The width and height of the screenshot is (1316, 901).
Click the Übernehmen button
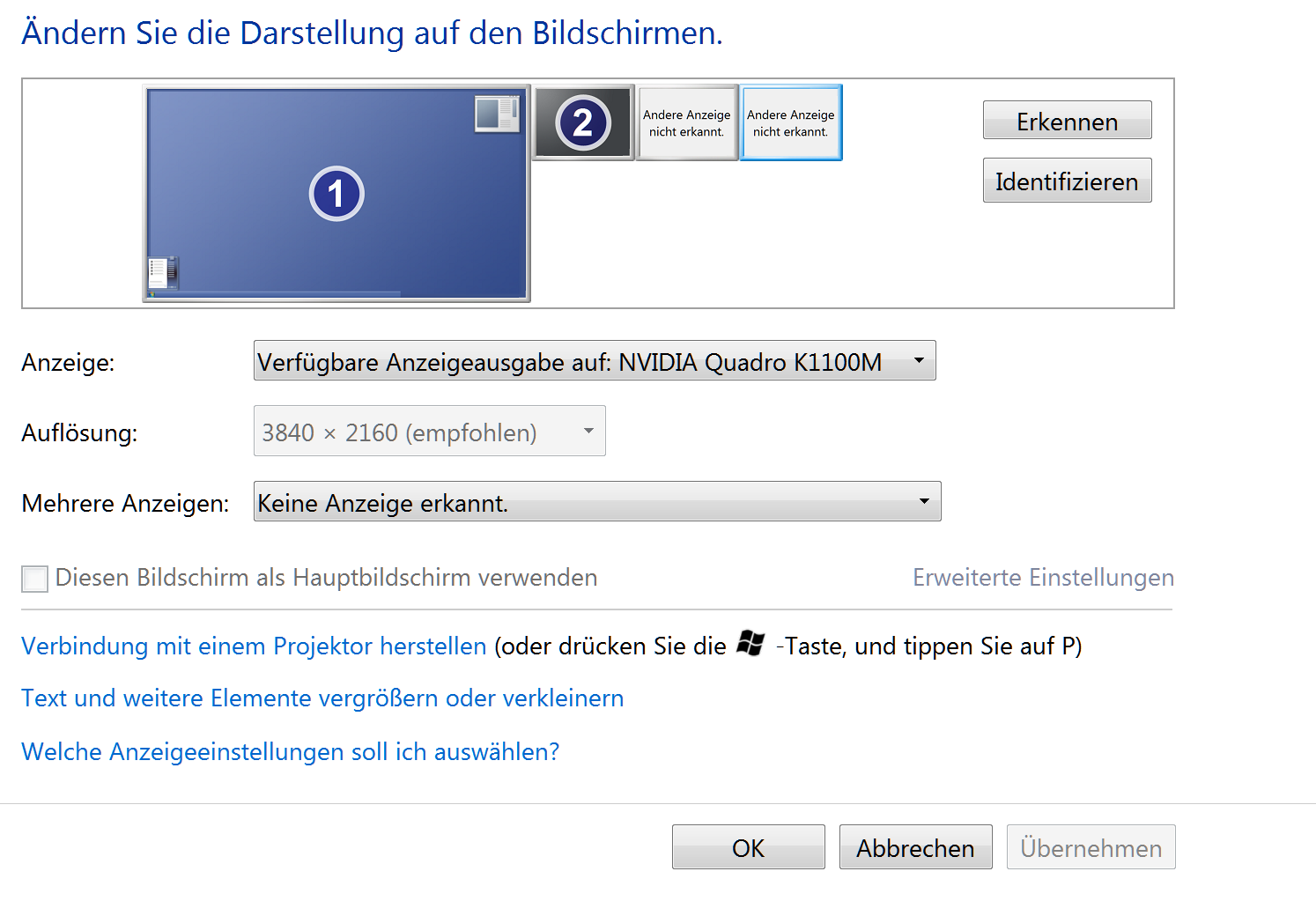coord(1091,847)
